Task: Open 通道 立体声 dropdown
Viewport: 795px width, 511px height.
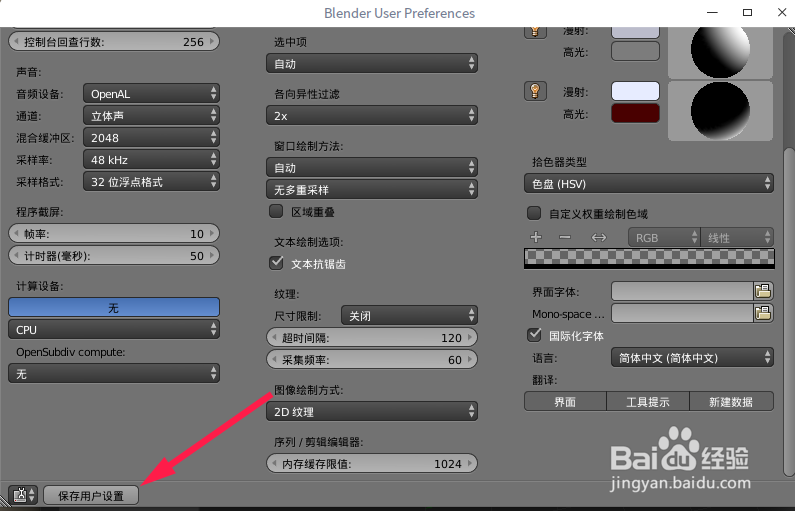Action: pos(151,116)
